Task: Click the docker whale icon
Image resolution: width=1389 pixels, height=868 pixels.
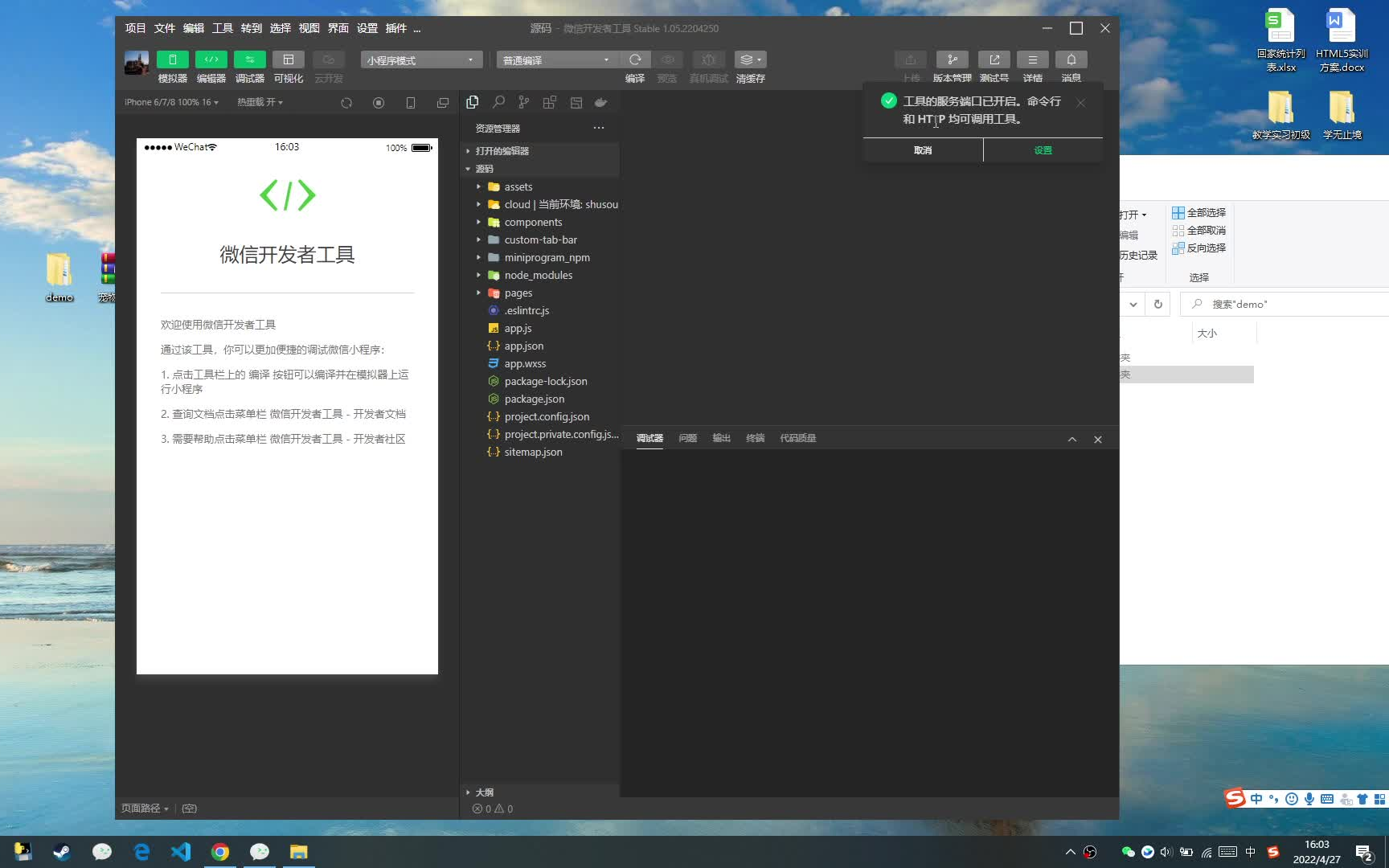Action: pyautogui.click(x=600, y=102)
